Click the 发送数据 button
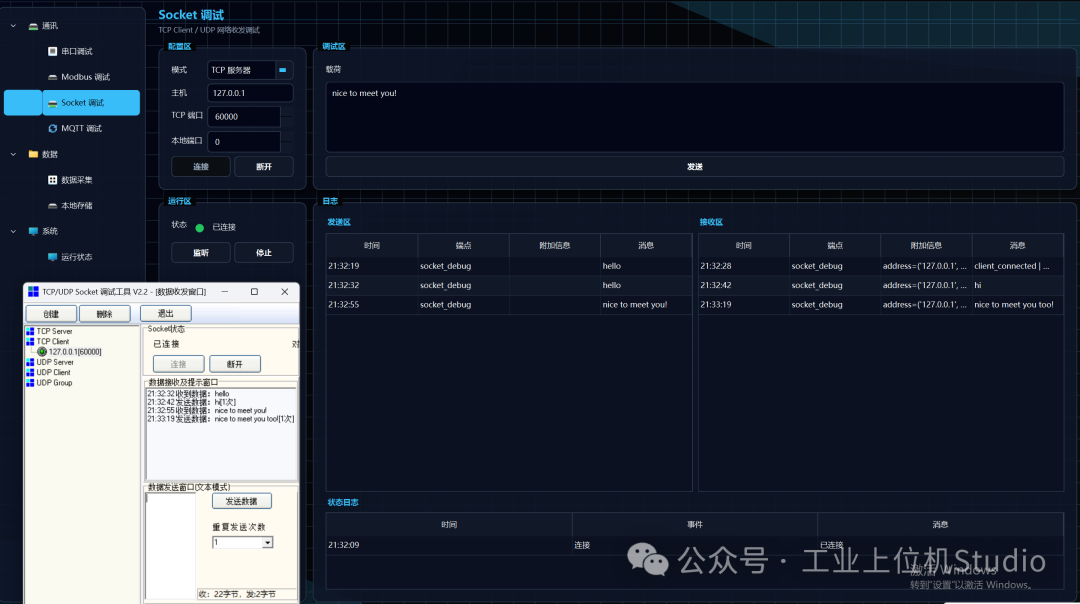This screenshot has width=1080, height=604. (x=242, y=501)
